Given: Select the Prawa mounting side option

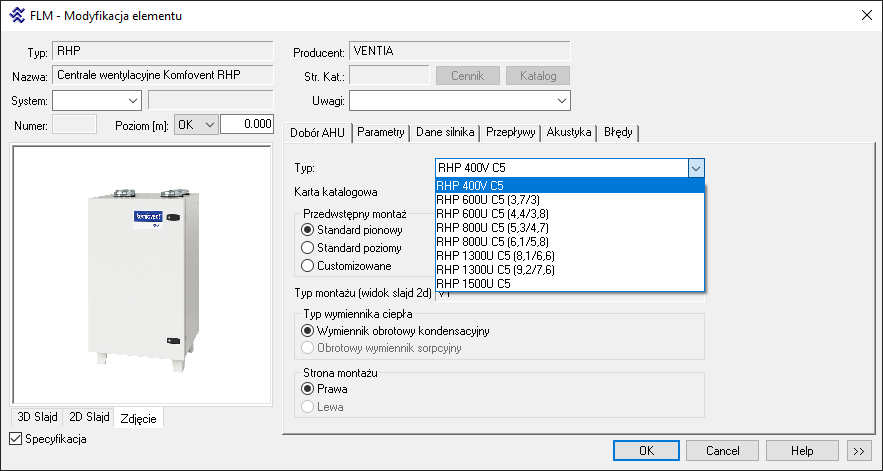Looking at the screenshot, I should pyautogui.click(x=308, y=388).
